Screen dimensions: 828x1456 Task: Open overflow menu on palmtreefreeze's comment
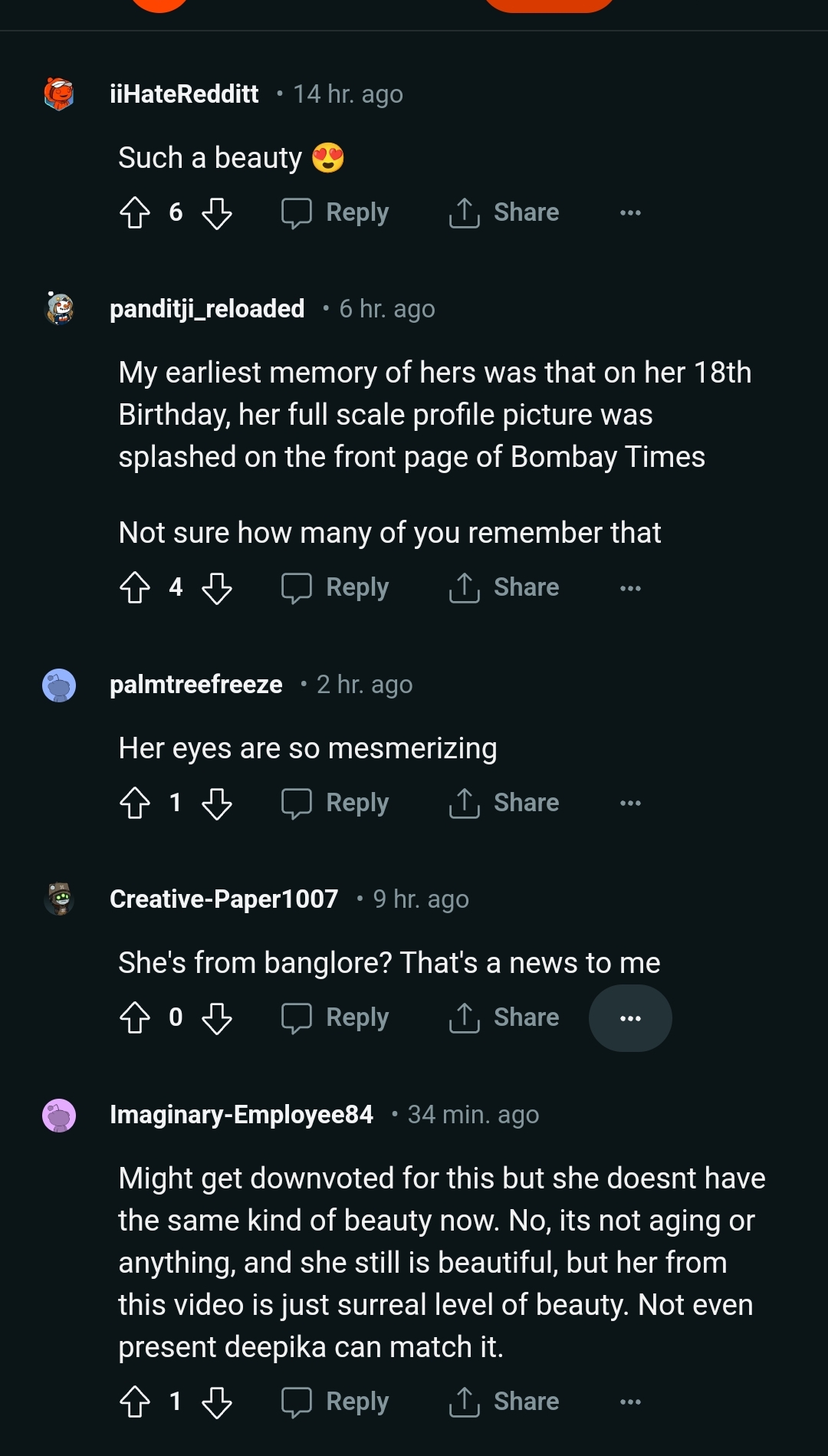pos(630,804)
